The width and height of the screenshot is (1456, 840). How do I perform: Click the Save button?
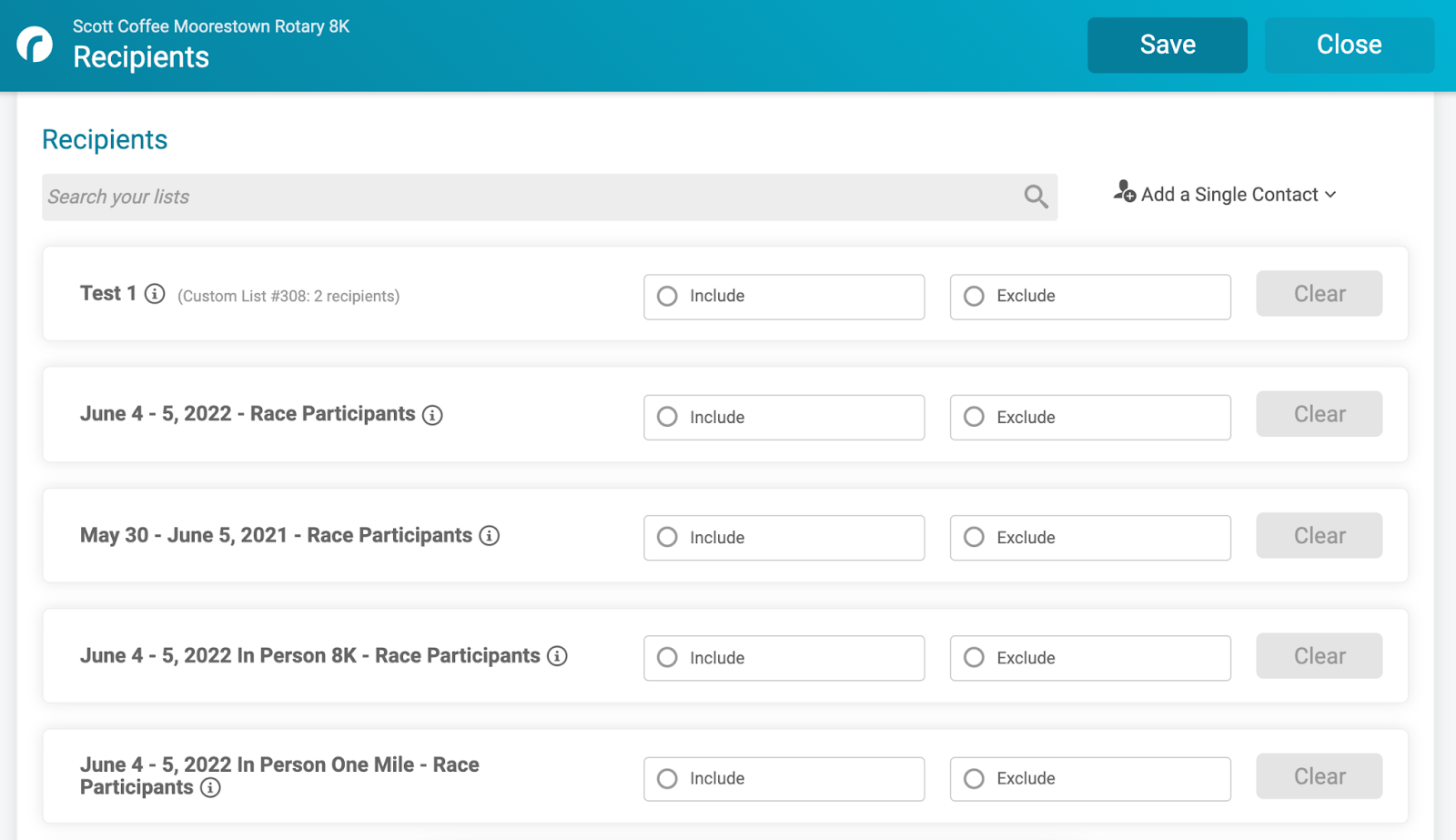[1168, 45]
